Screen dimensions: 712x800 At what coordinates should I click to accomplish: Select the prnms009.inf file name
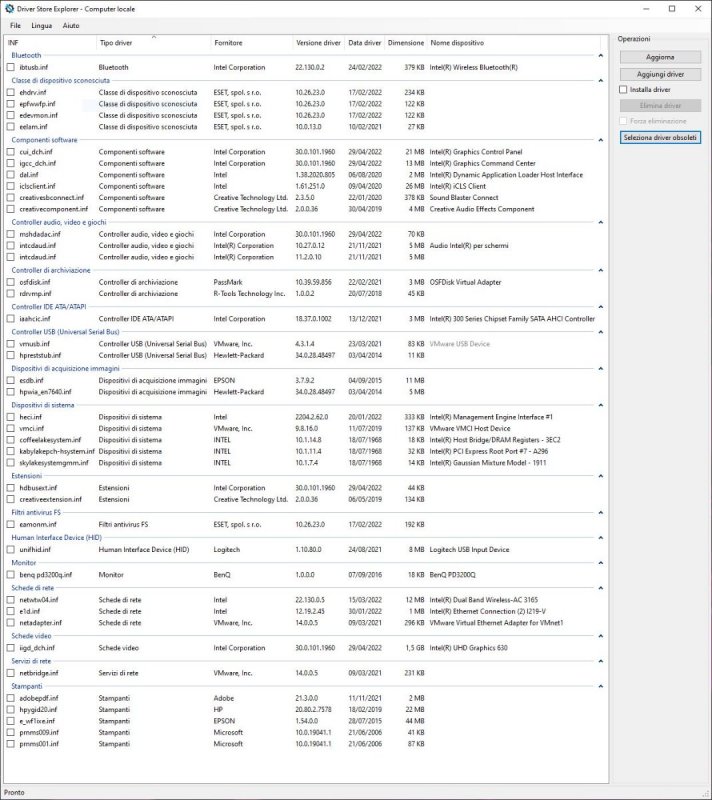tap(39, 733)
